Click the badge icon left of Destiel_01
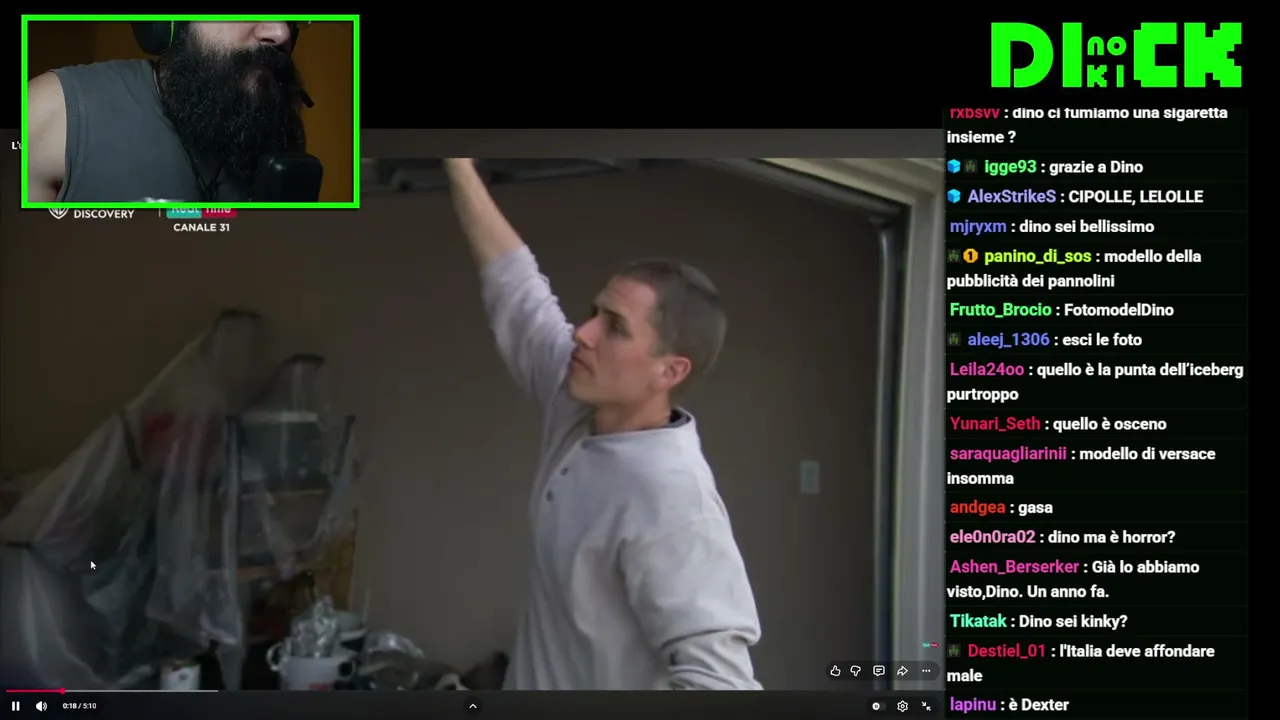 click(954, 651)
